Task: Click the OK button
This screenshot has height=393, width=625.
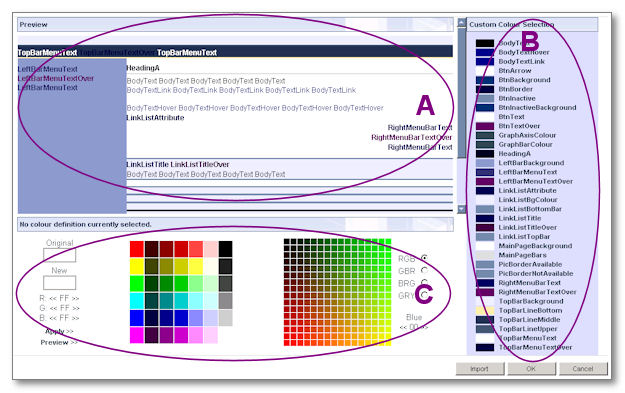Action: click(531, 369)
